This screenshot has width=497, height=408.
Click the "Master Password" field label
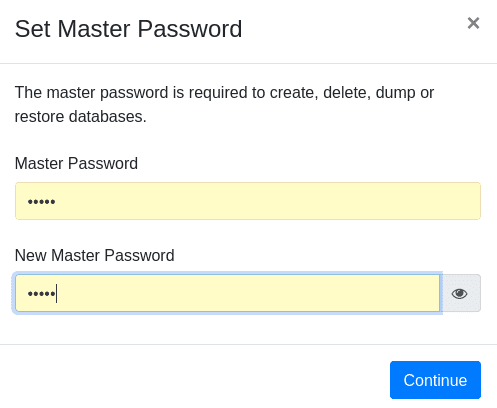click(76, 164)
